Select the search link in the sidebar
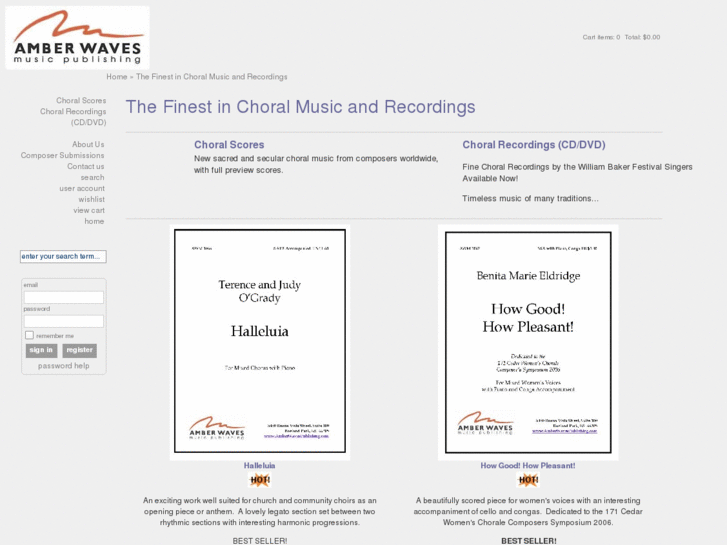This screenshot has width=727, height=545. point(92,177)
